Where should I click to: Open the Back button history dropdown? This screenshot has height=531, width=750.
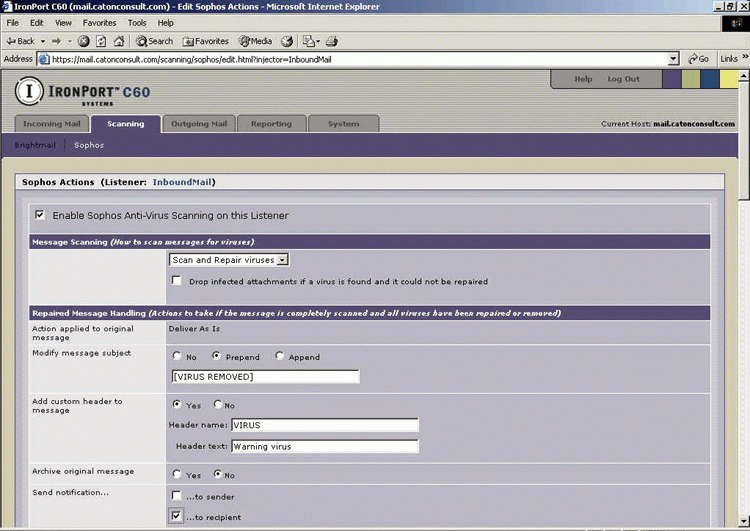click(43, 41)
